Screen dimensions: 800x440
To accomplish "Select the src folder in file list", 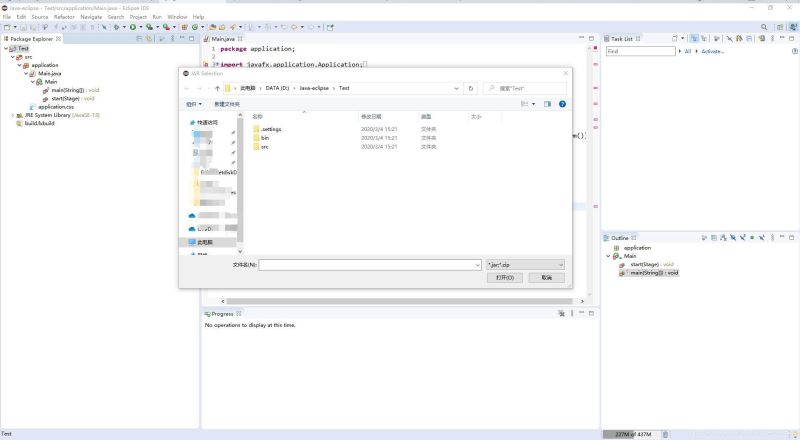I will point(264,147).
